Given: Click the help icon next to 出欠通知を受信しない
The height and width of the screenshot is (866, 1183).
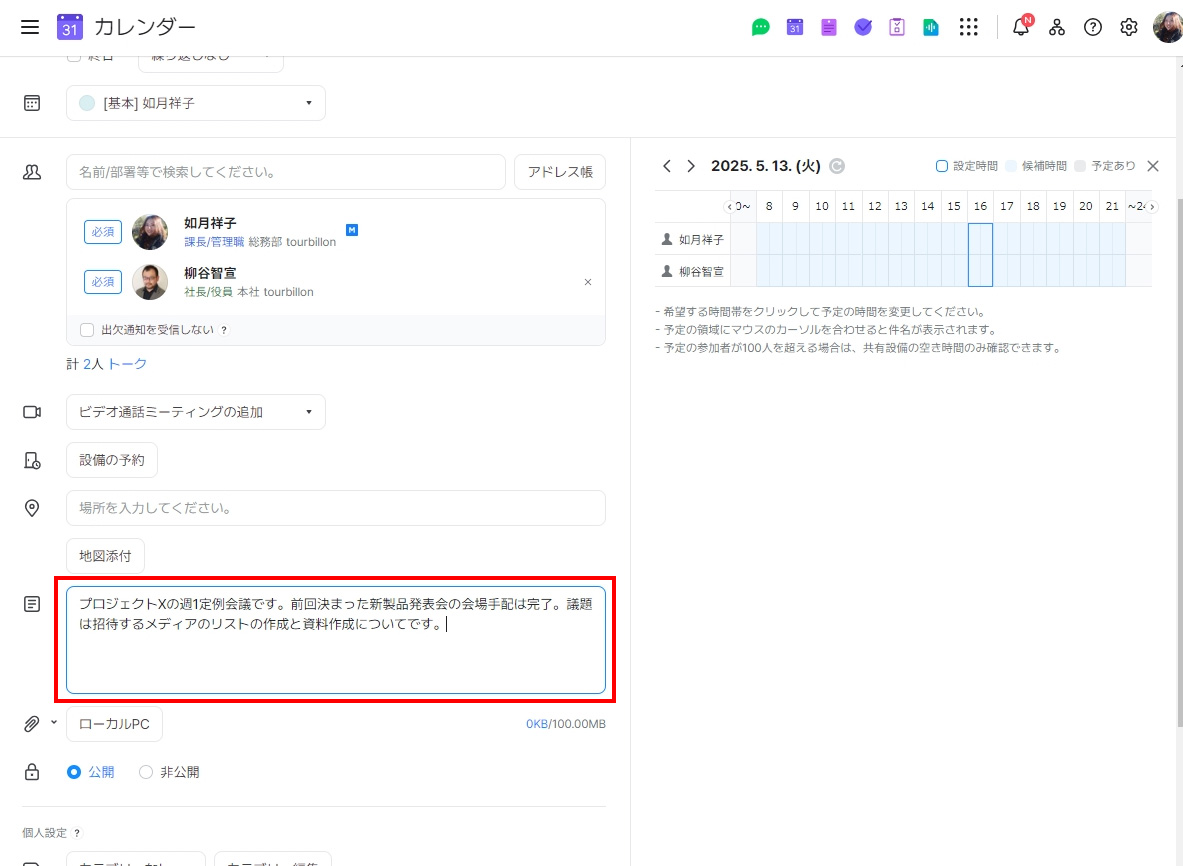Looking at the screenshot, I should click(x=224, y=330).
